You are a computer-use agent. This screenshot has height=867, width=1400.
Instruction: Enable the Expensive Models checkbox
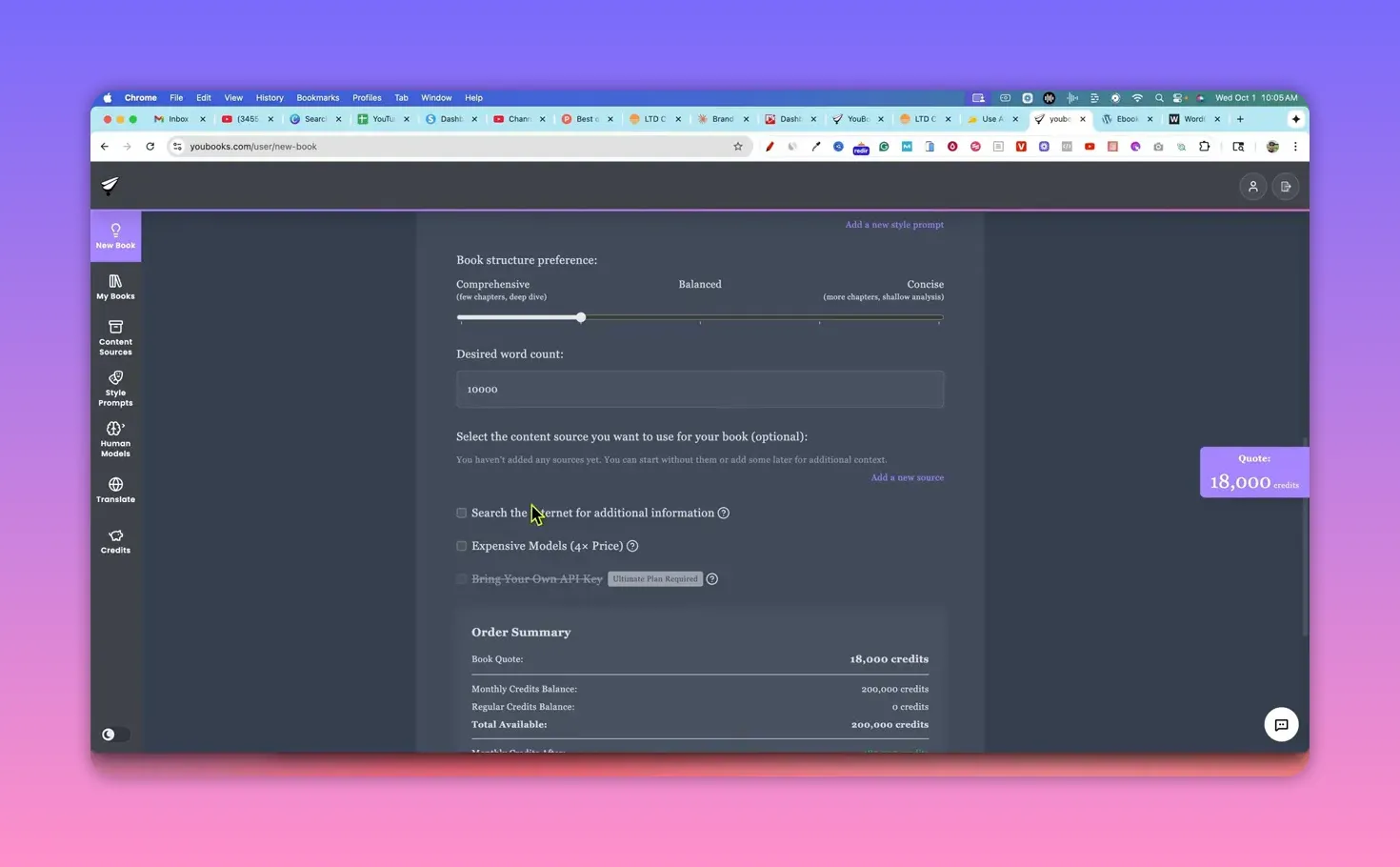point(462,546)
